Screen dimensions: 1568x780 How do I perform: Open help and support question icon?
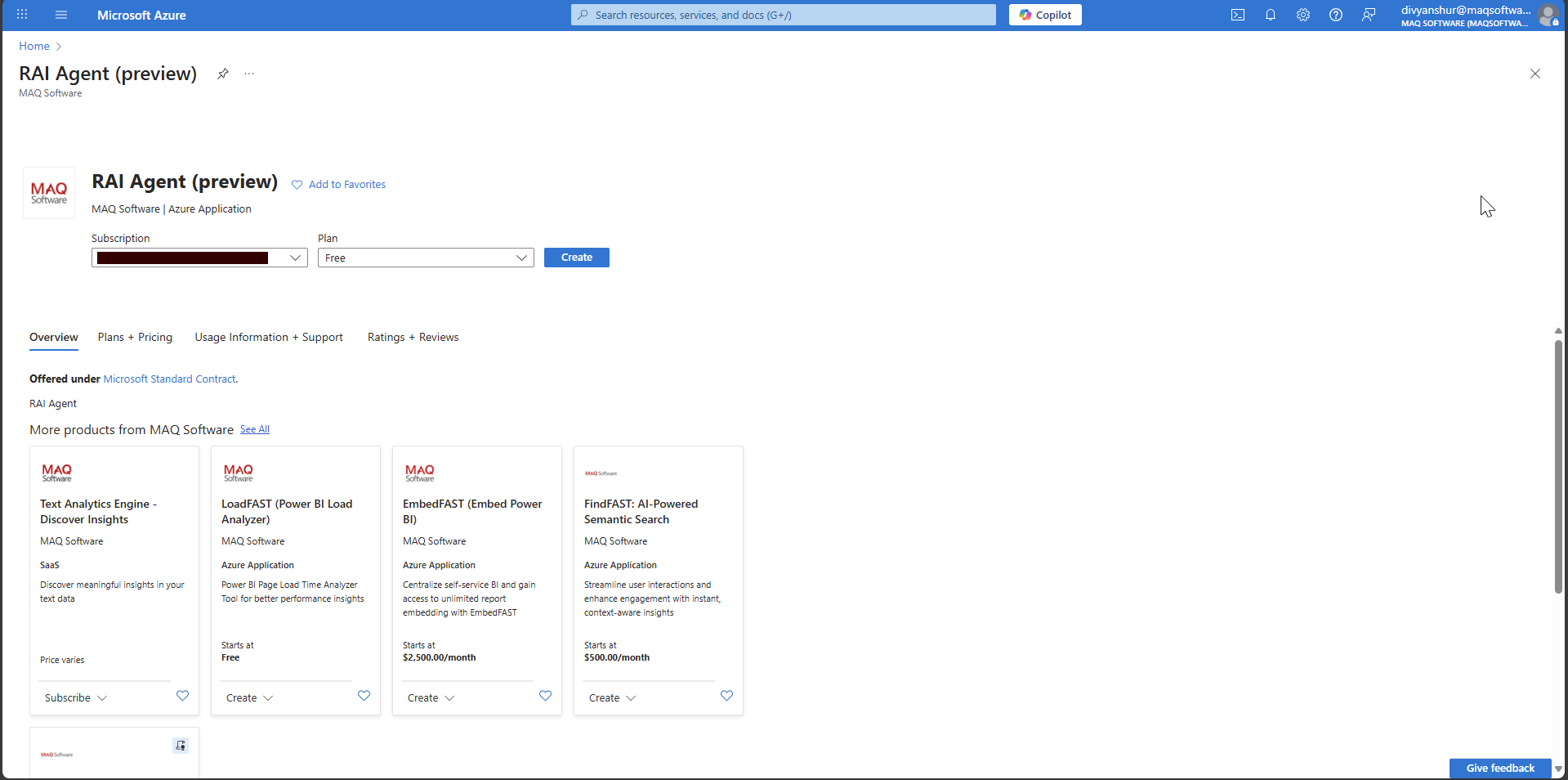click(x=1336, y=15)
